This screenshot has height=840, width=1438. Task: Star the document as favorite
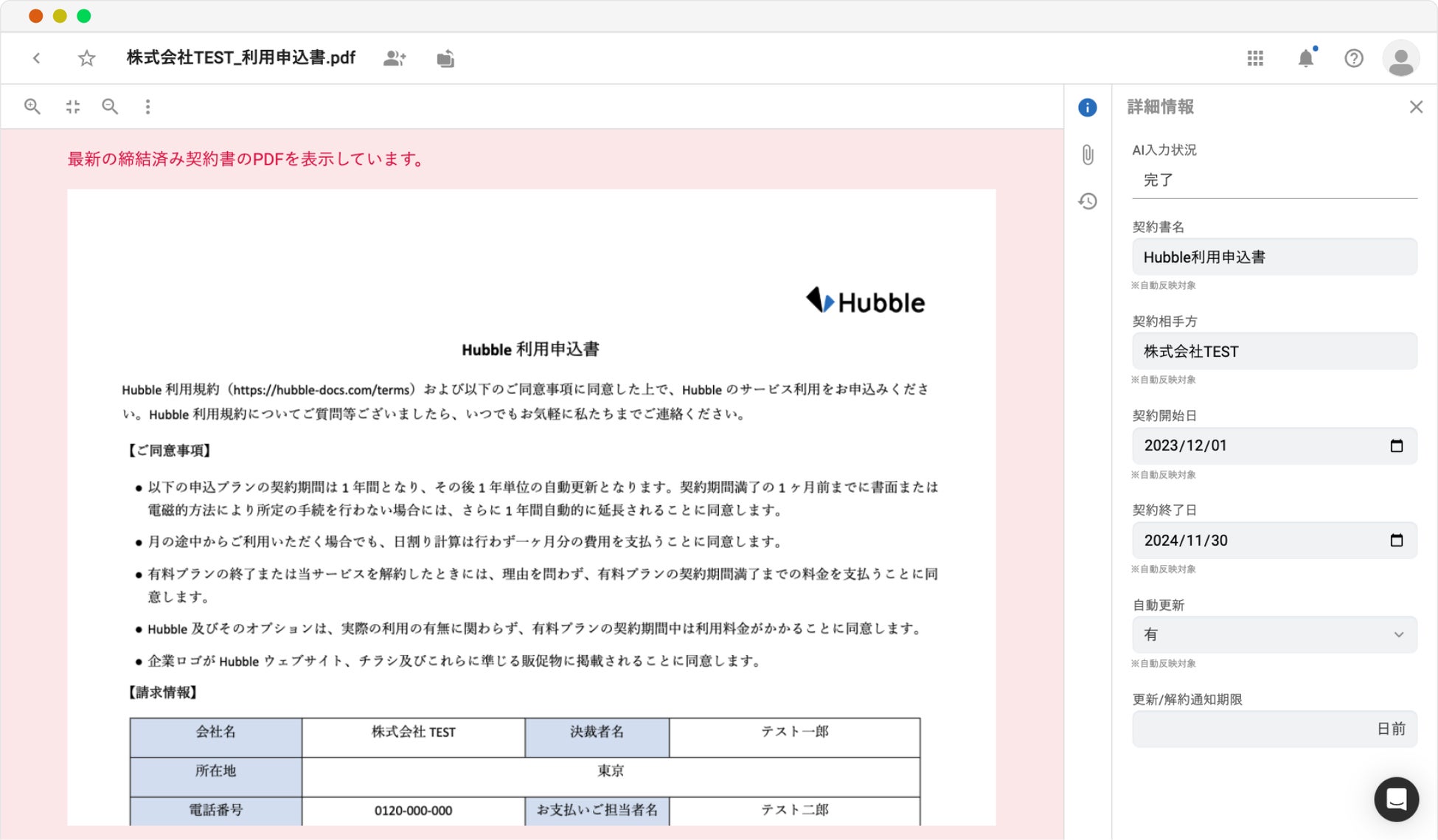(87, 58)
